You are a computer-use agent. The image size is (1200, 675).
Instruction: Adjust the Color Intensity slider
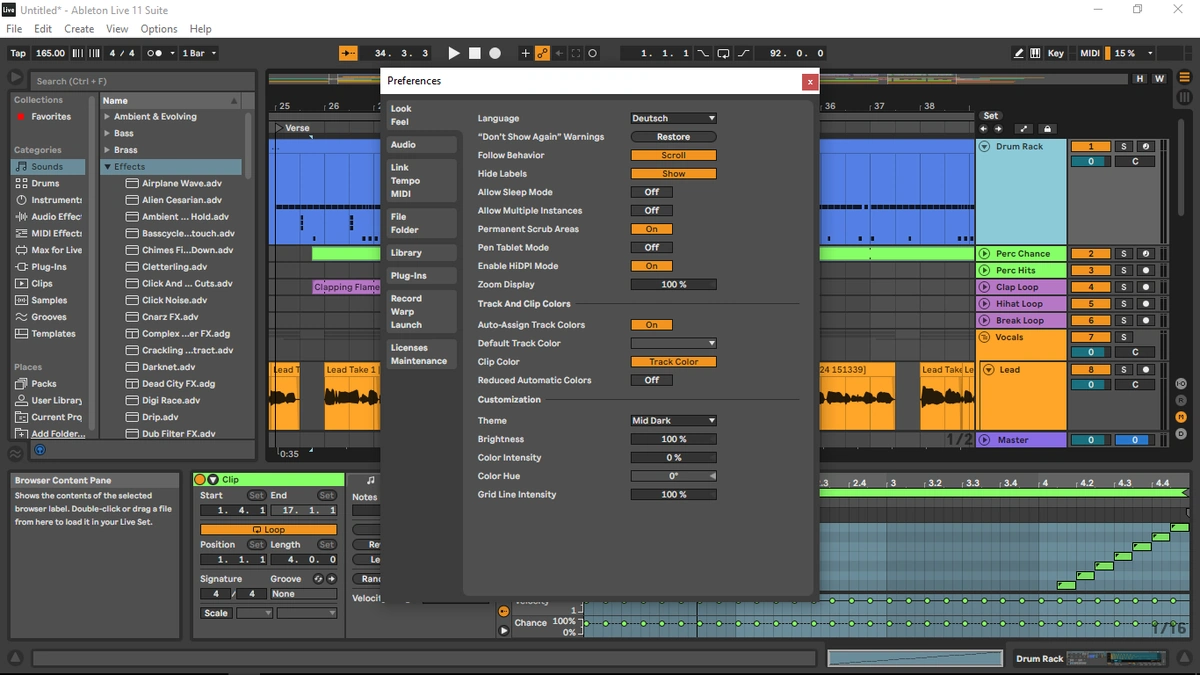674,458
